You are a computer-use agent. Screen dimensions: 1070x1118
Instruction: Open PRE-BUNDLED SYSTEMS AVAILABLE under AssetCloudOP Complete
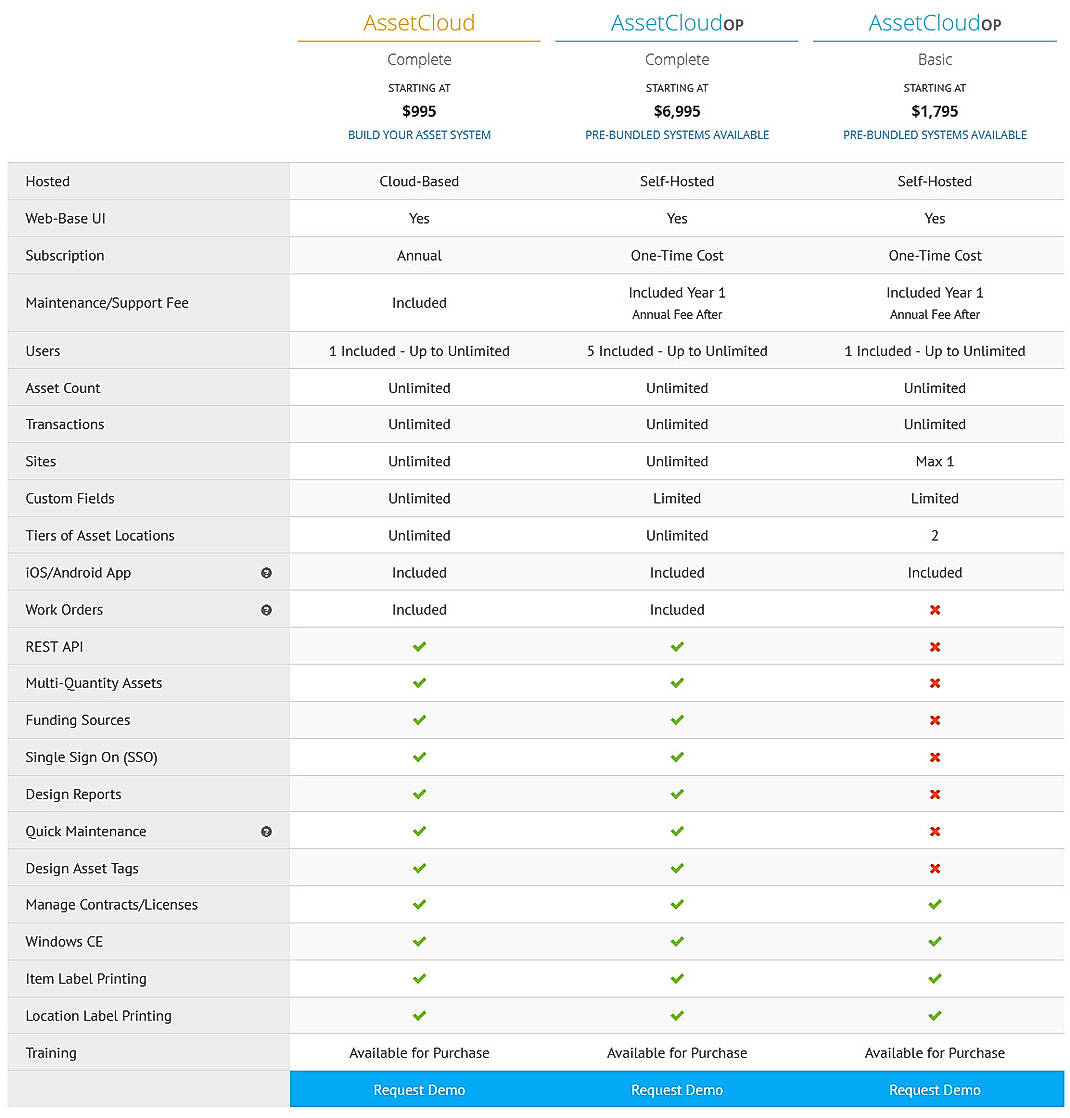click(x=677, y=134)
